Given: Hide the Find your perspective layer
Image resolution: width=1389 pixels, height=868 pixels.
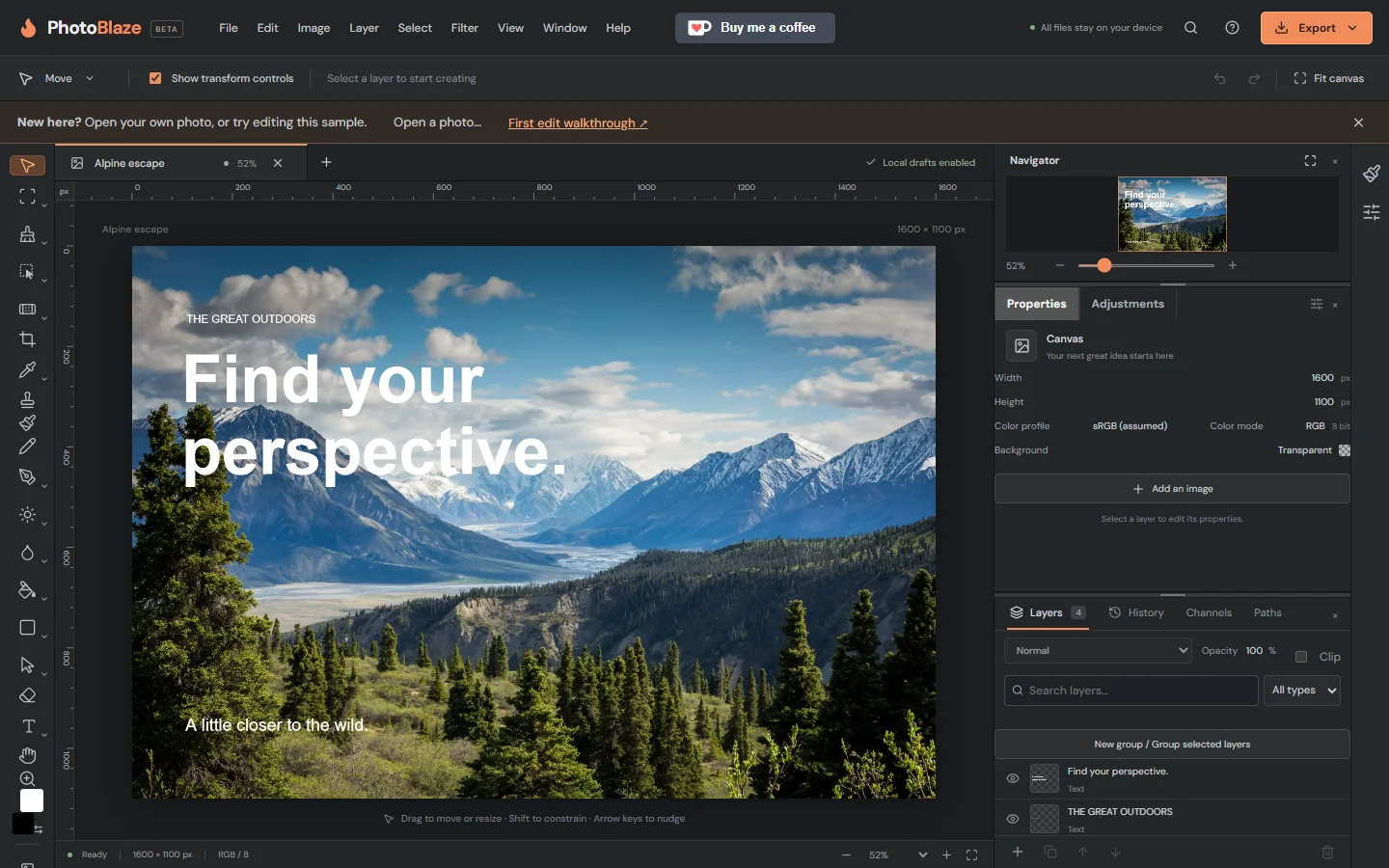Looking at the screenshot, I should point(1013,778).
